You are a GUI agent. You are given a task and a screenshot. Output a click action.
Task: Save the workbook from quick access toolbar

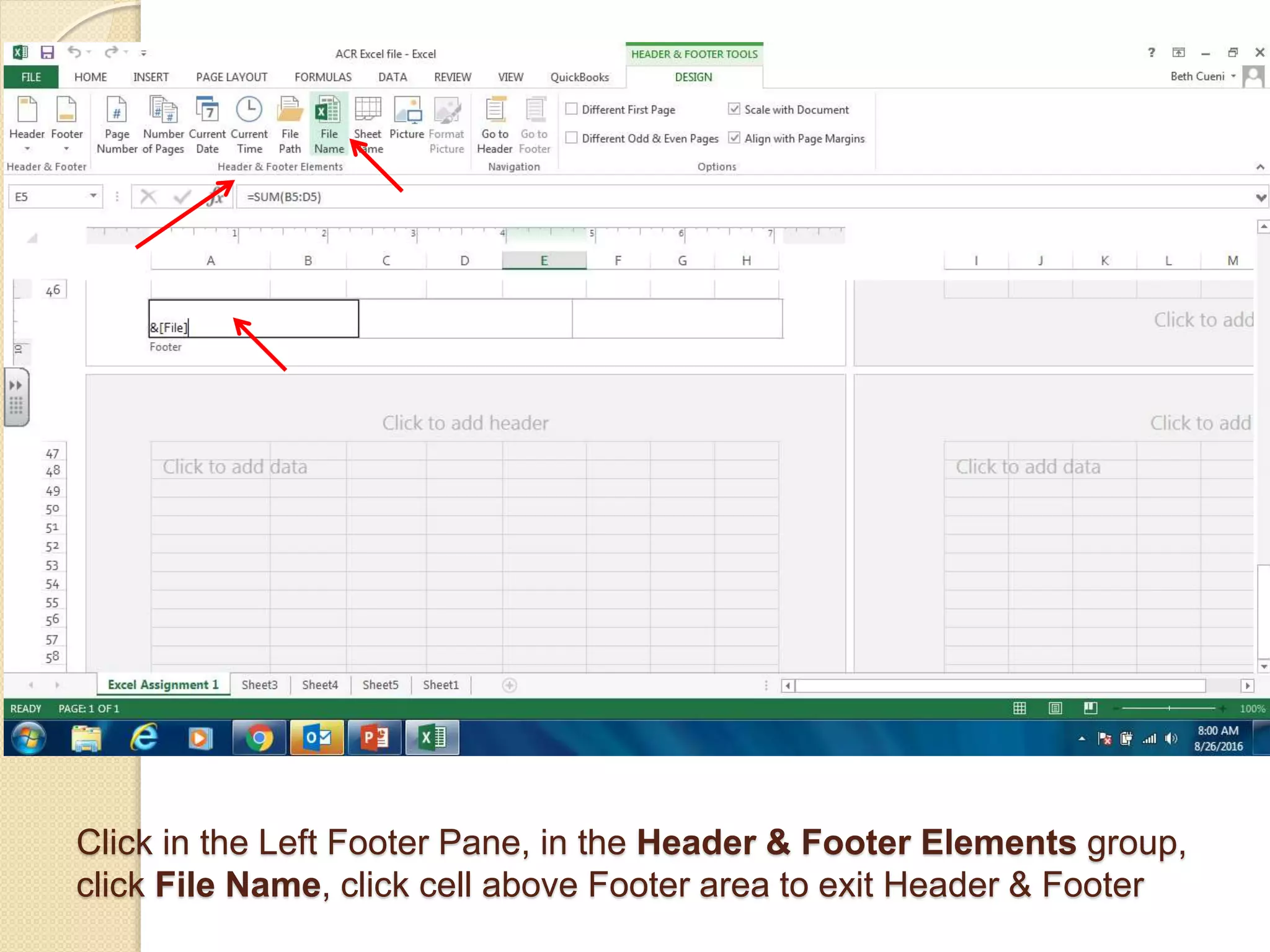(x=47, y=53)
